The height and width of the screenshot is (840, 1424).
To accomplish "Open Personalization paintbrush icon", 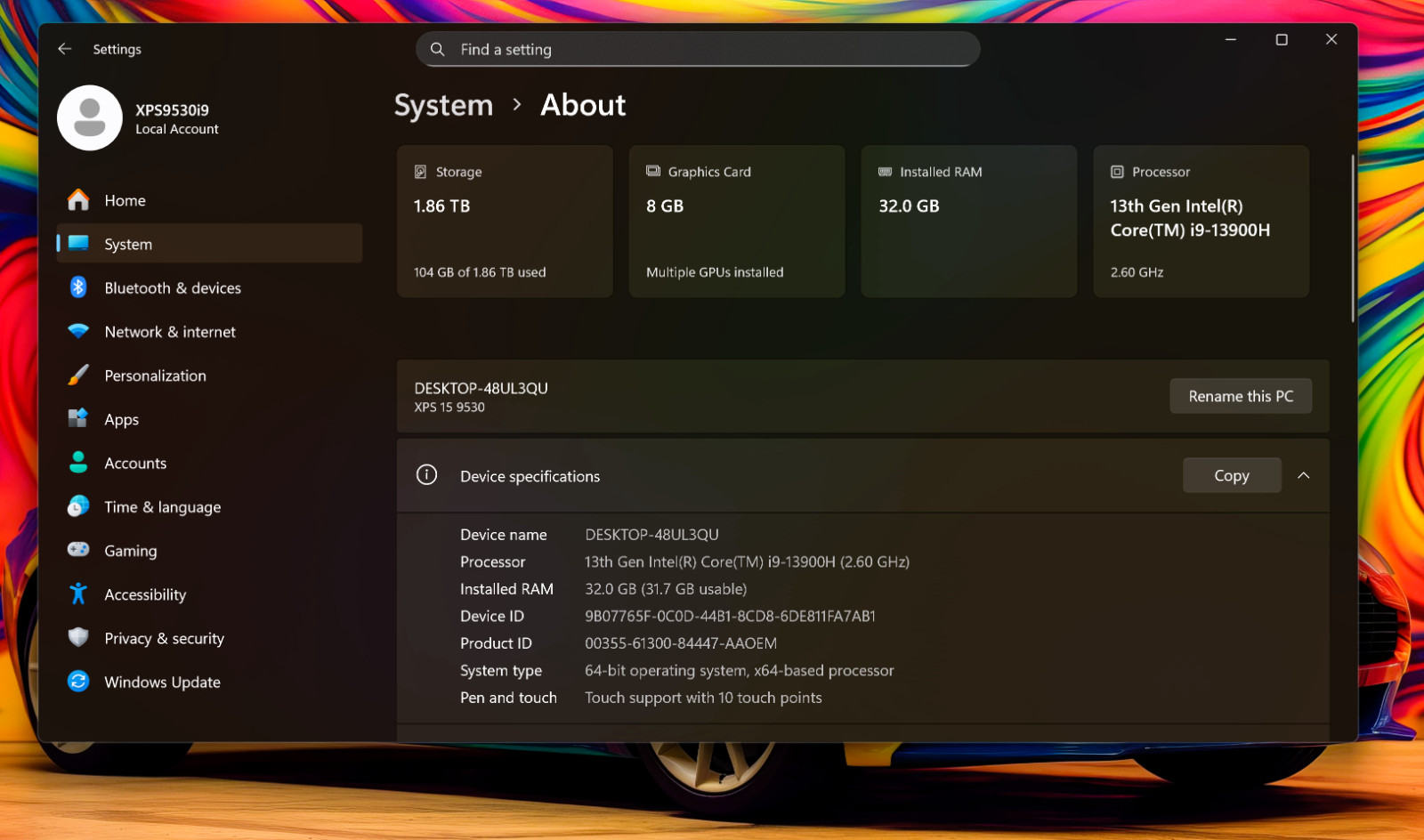I will pyautogui.click(x=78, y=375).
